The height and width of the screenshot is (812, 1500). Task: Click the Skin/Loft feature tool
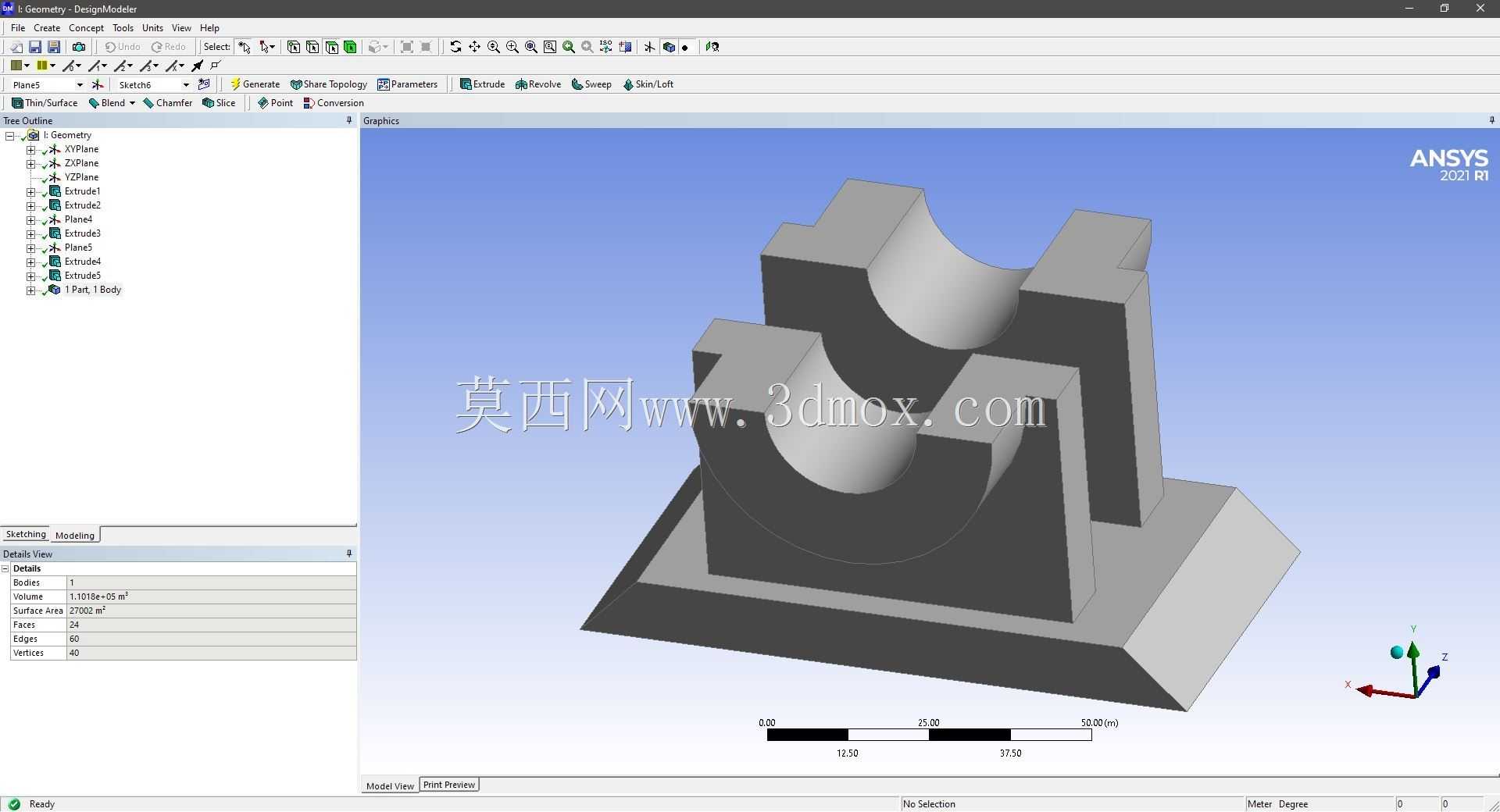click(648, 84)
